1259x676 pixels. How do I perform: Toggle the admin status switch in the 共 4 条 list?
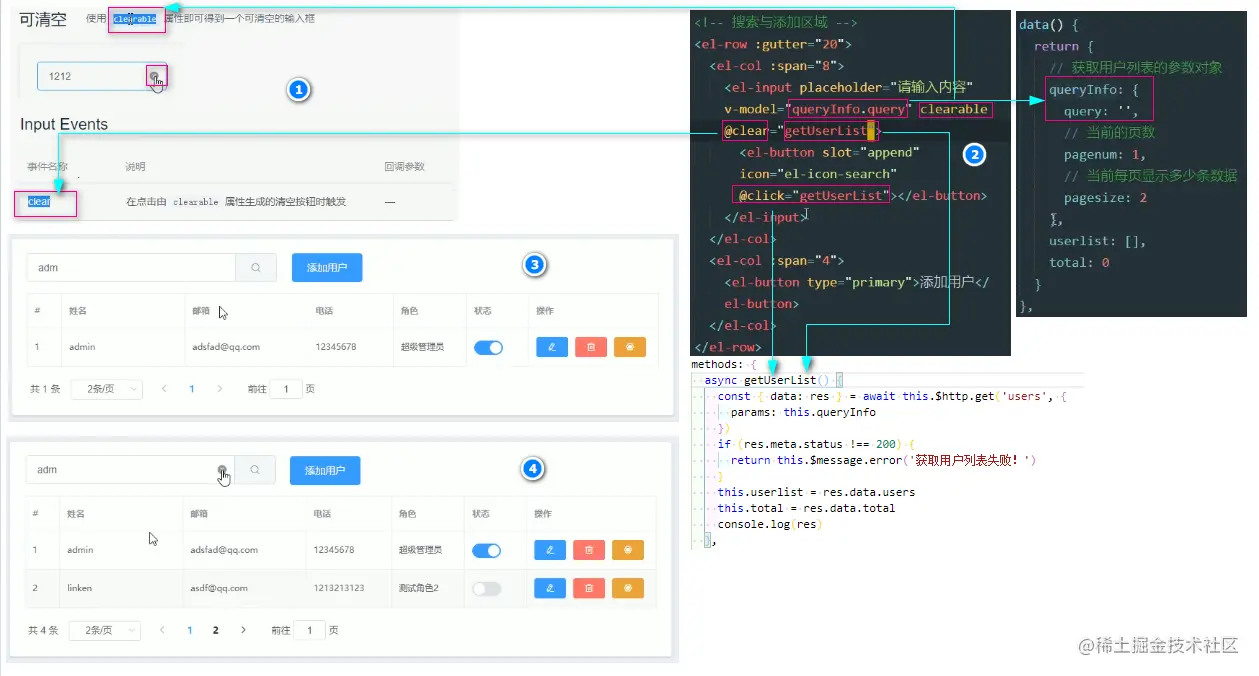[486, 550]
